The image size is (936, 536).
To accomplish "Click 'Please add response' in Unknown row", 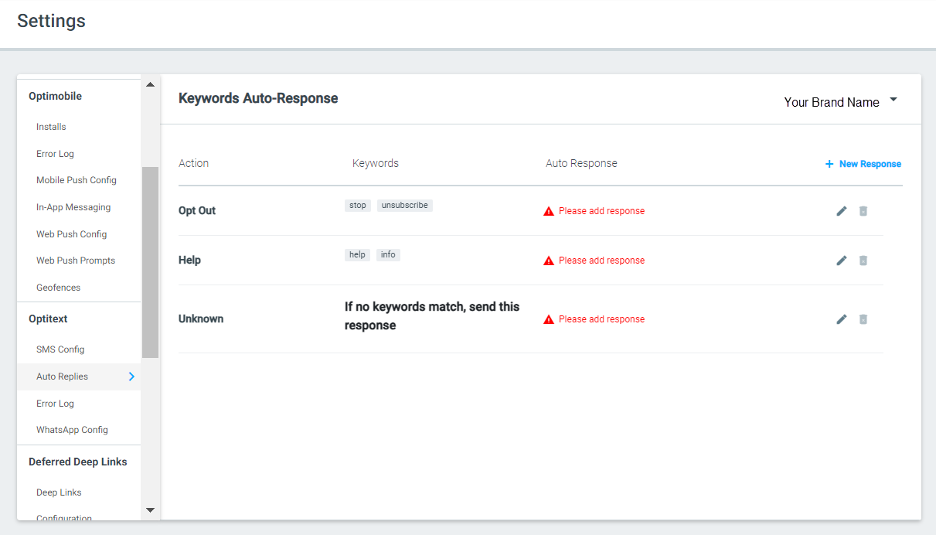I will click(x=602, y=319).
